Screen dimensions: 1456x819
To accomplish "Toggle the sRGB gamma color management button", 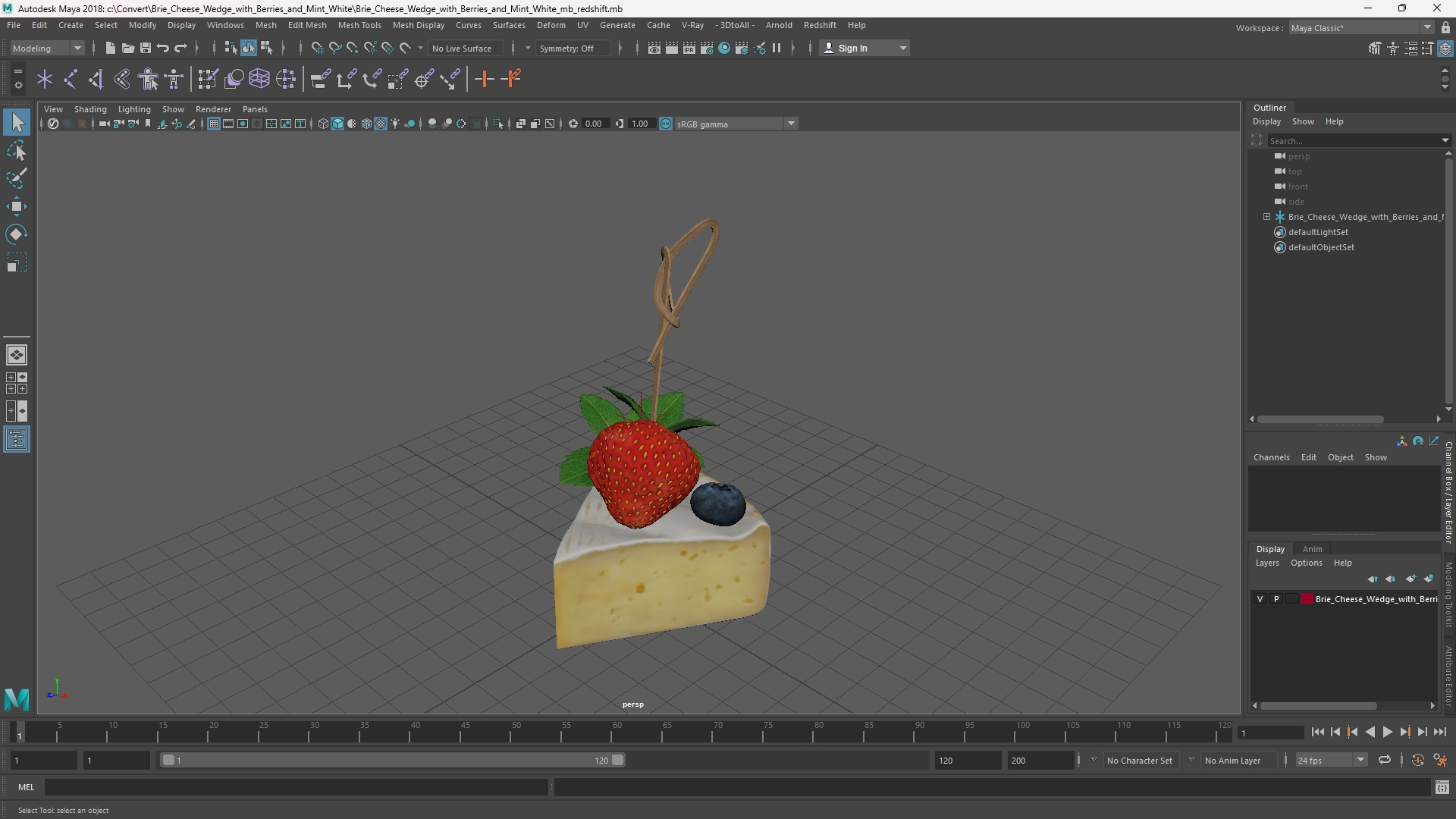I will tap(666, 124).
